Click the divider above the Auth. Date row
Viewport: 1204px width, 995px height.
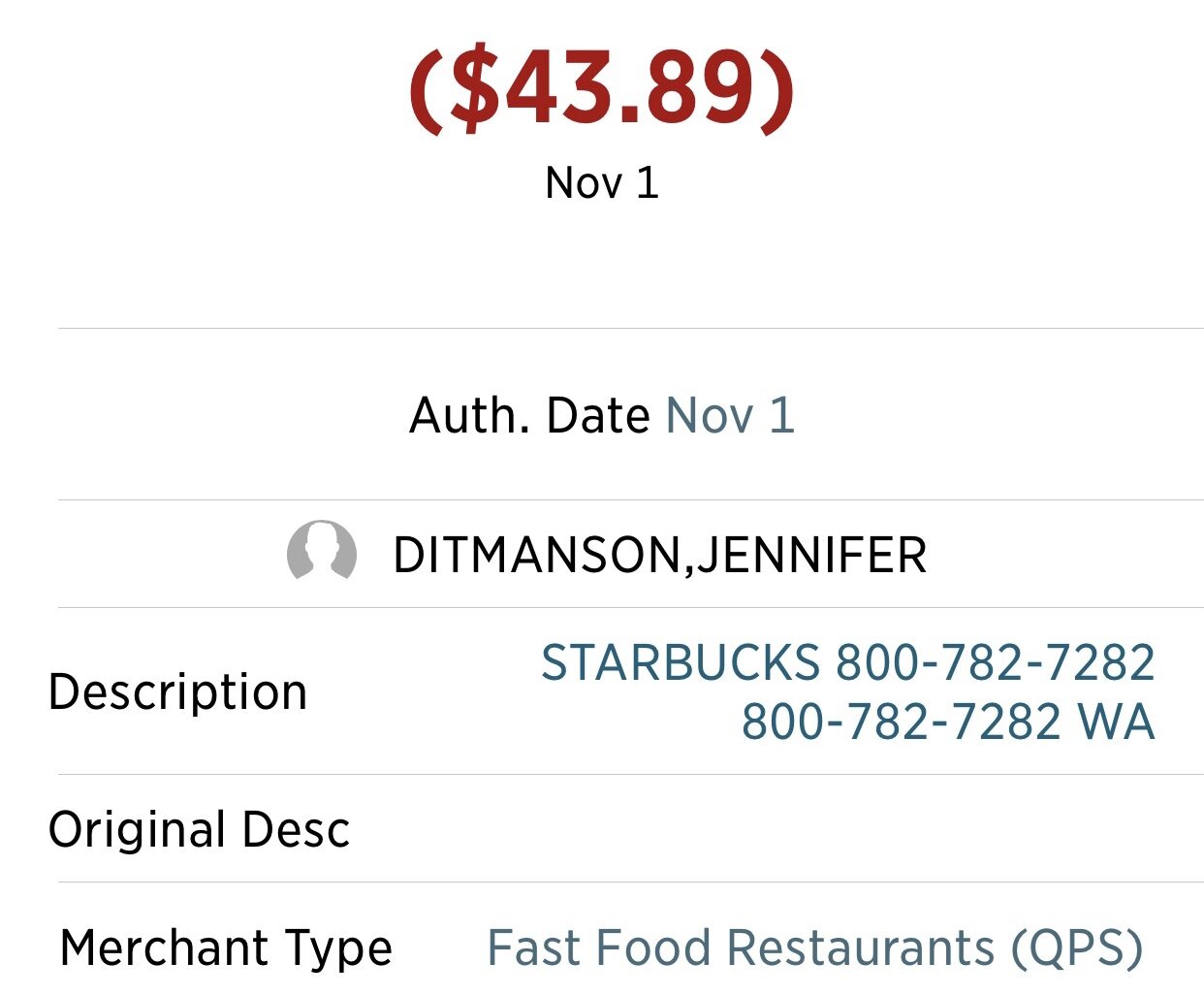pyautogui.click(x=602, y=328)
